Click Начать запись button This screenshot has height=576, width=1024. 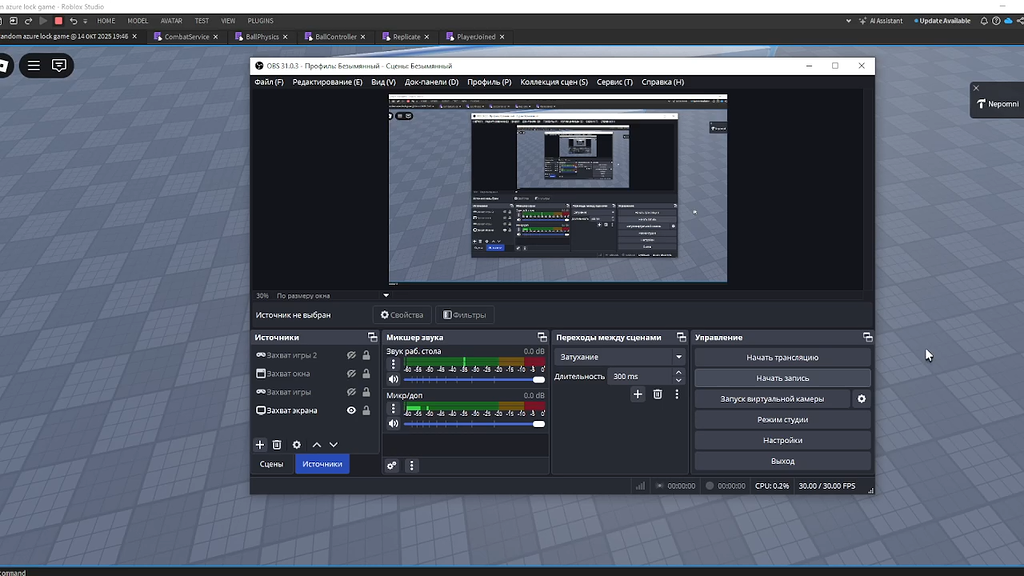782,378
